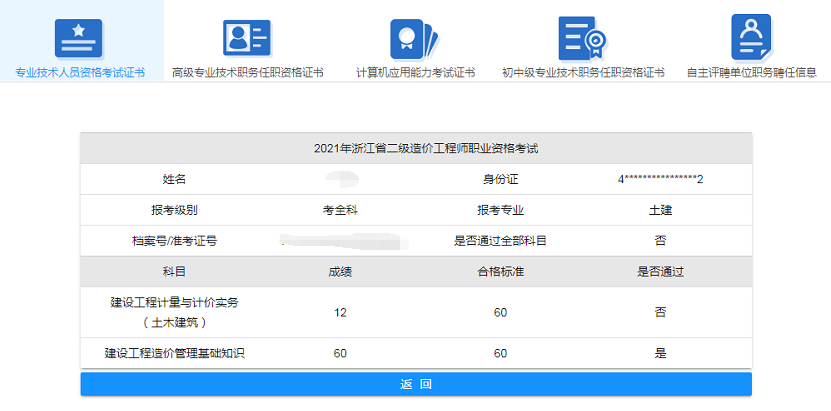
Task: Click the 土建 value cell
Action: (660, 210)
